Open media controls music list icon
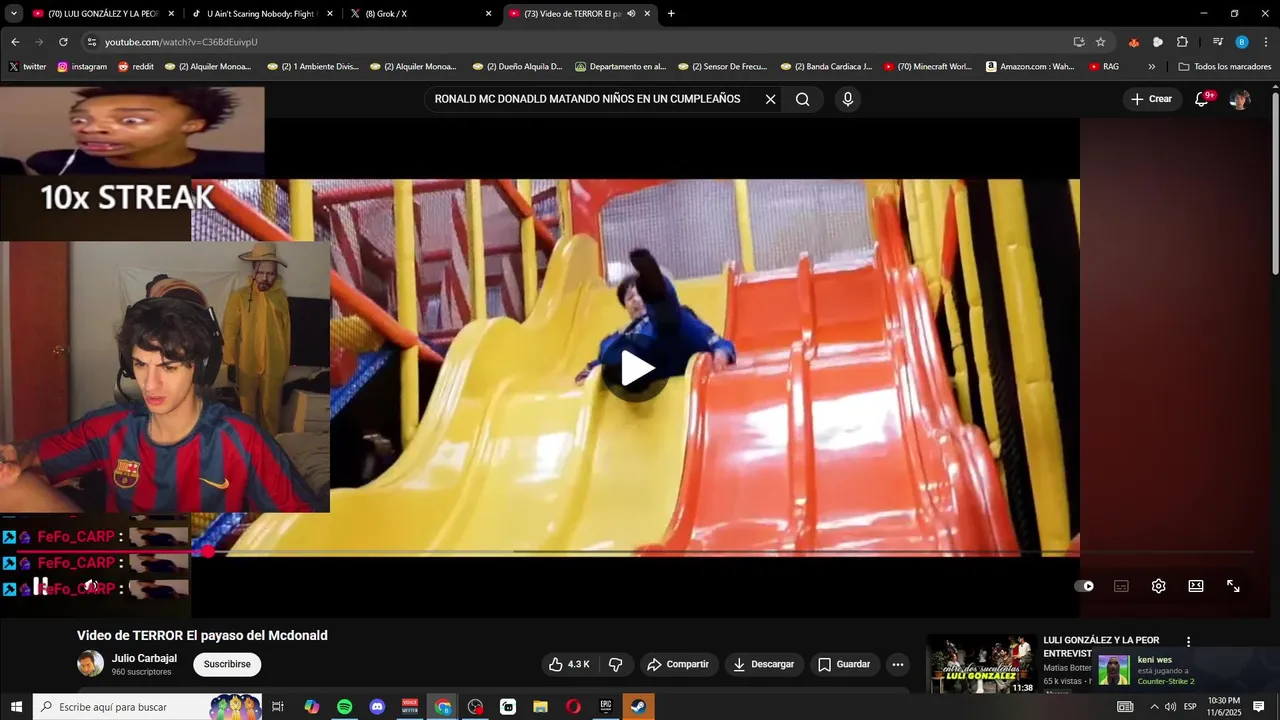 1217,42
